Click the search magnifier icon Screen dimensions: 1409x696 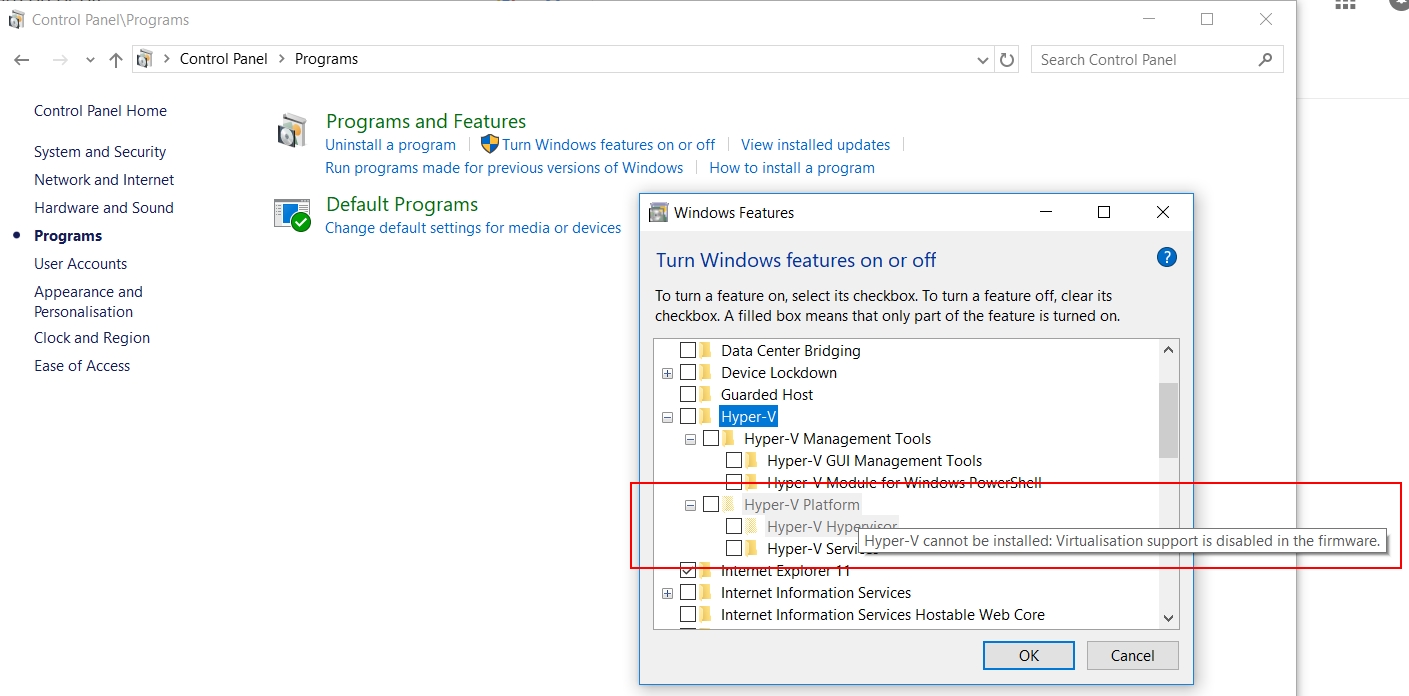tap(1266, 59)
